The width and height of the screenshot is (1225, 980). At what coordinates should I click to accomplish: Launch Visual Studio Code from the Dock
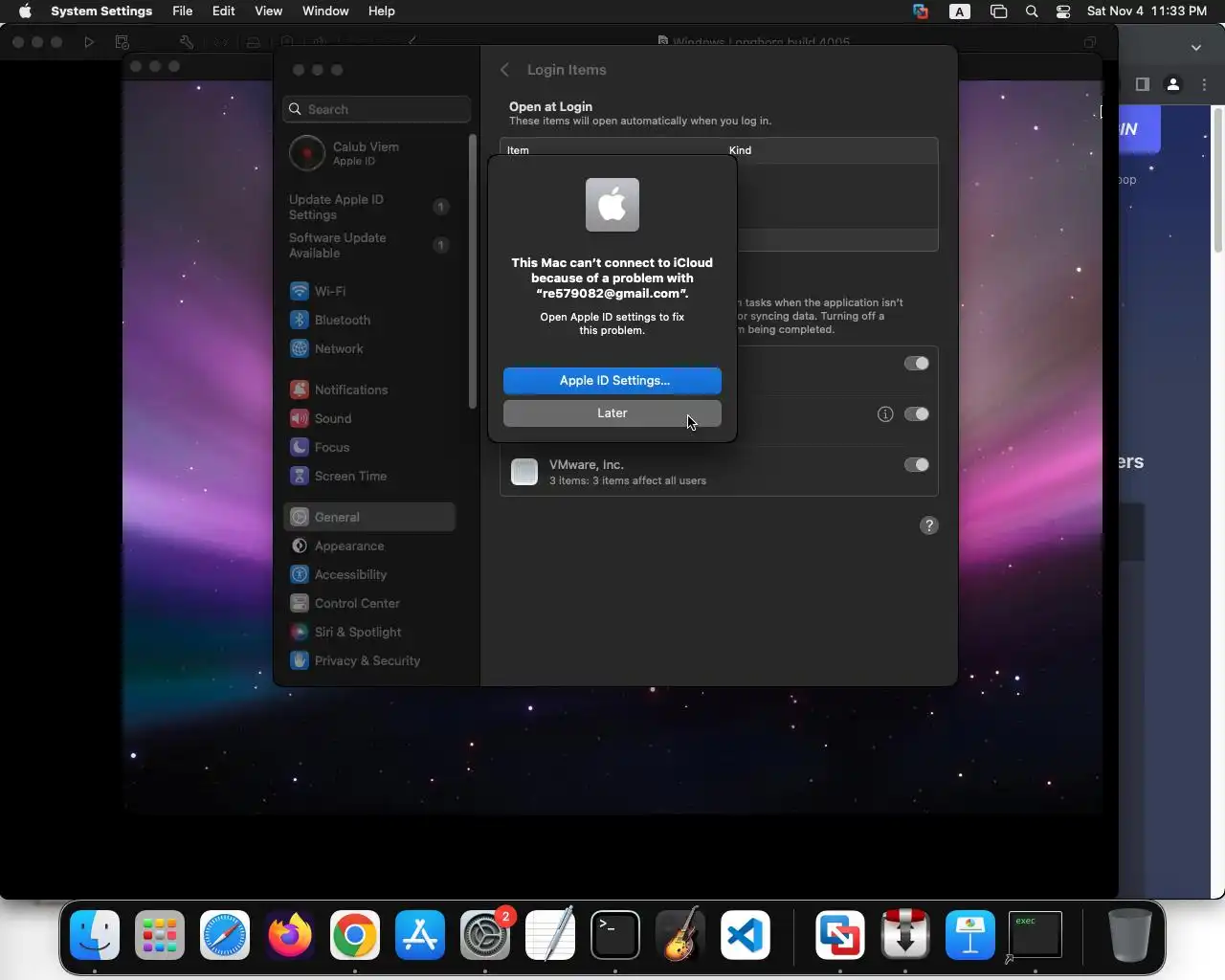coord(746,935)
